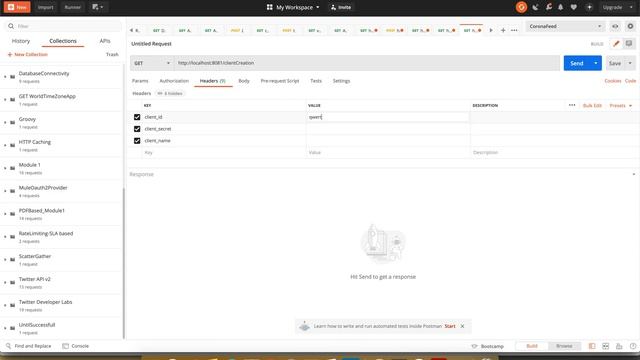
Task: Open the Send button dropdown arrow
Action: (x=596, y=63)
